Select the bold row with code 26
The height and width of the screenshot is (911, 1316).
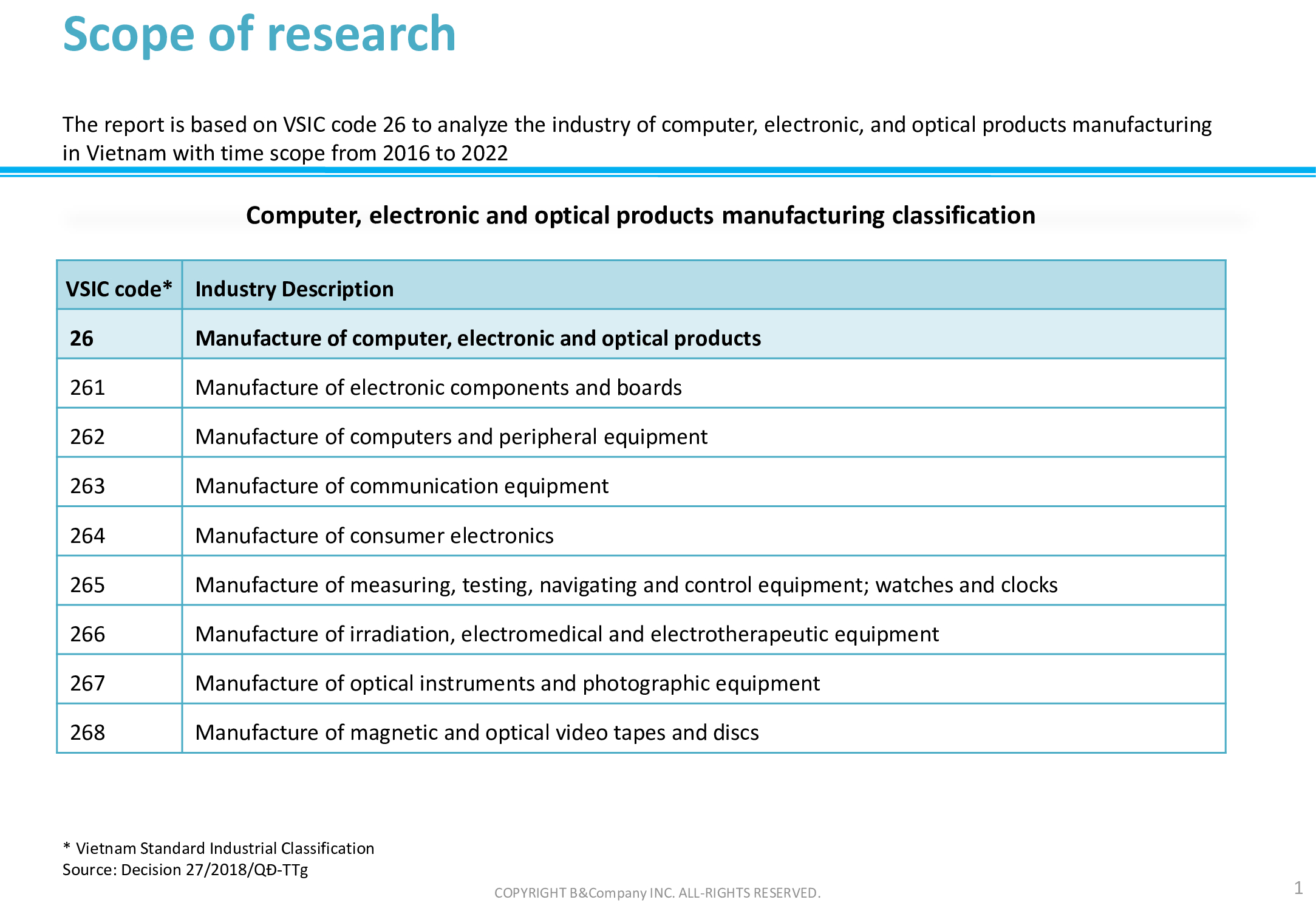point(477,338)
